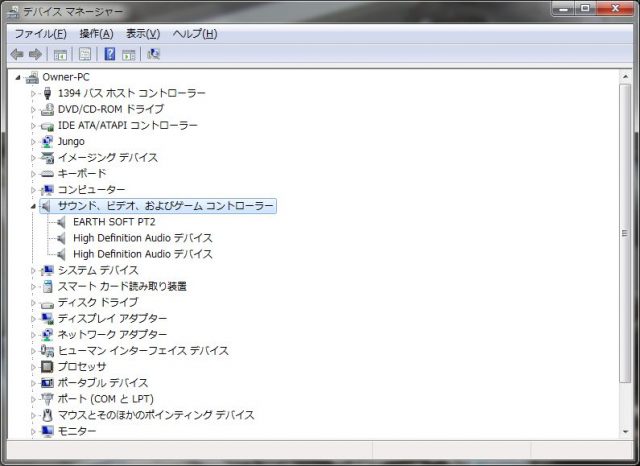Expand the DVD/CD-ROM ドライブ node
This screenshot has height=466, width=640.
(x=33, y=109)
